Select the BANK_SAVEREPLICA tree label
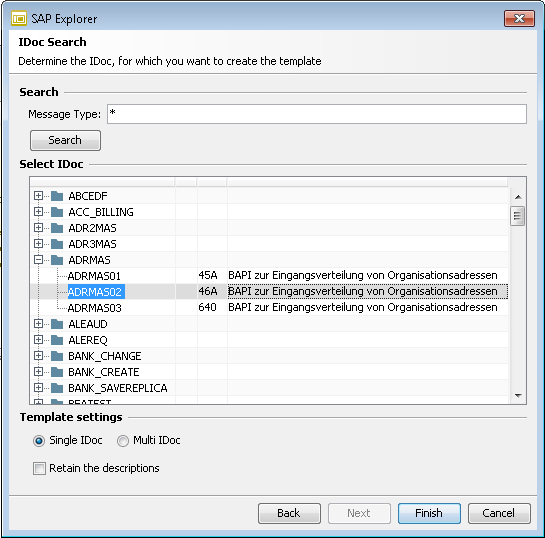The image size is (545, 538). point(118,388)
